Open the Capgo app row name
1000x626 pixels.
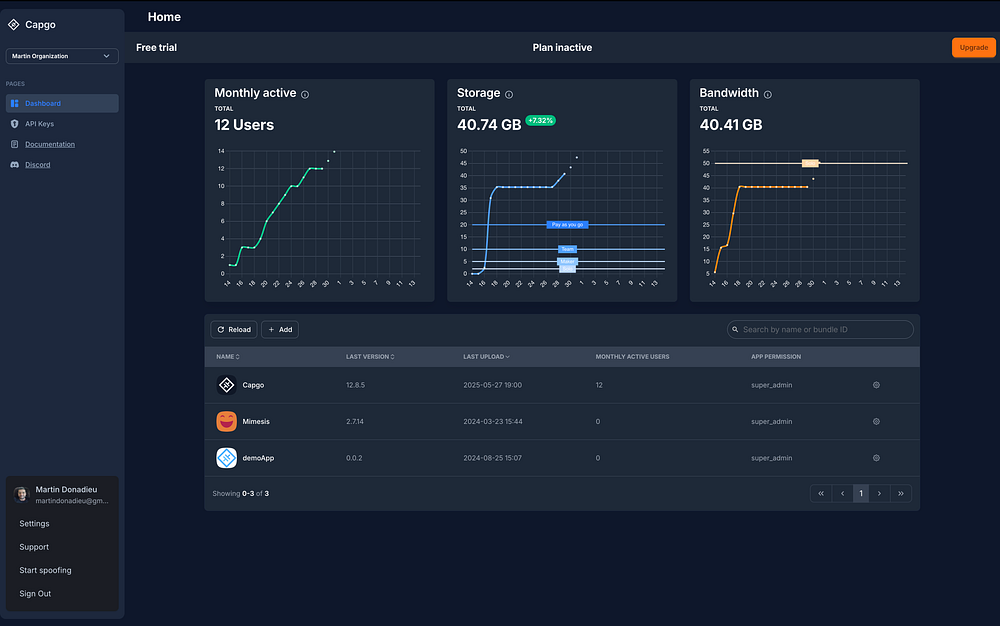[253, 385]
